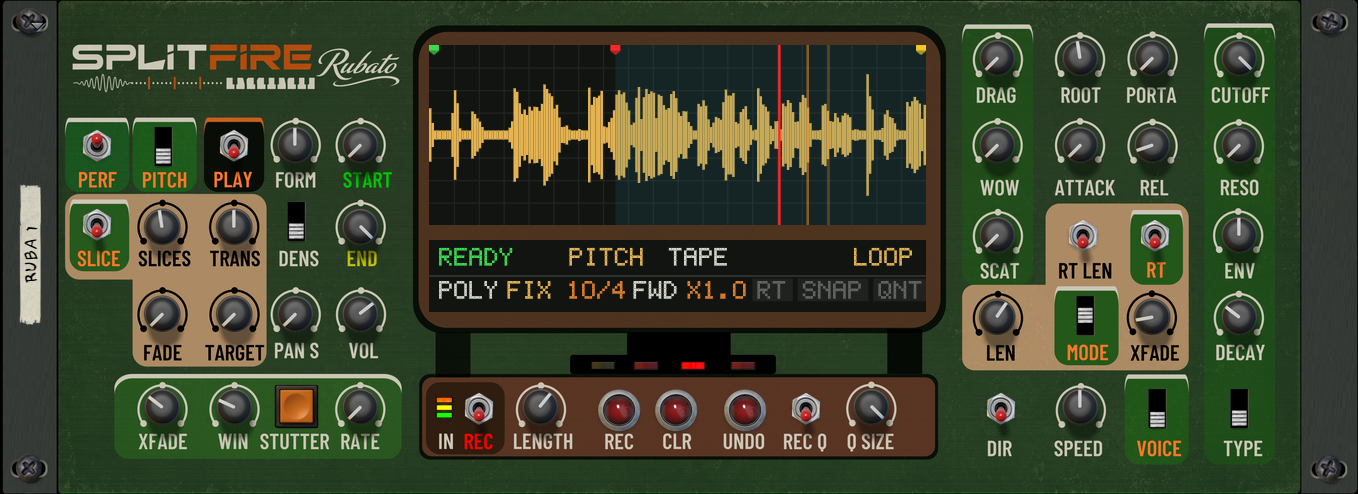Click the ENV knob
Image resolution: width=1358 pixels, height=494 pixels.
1239,235
